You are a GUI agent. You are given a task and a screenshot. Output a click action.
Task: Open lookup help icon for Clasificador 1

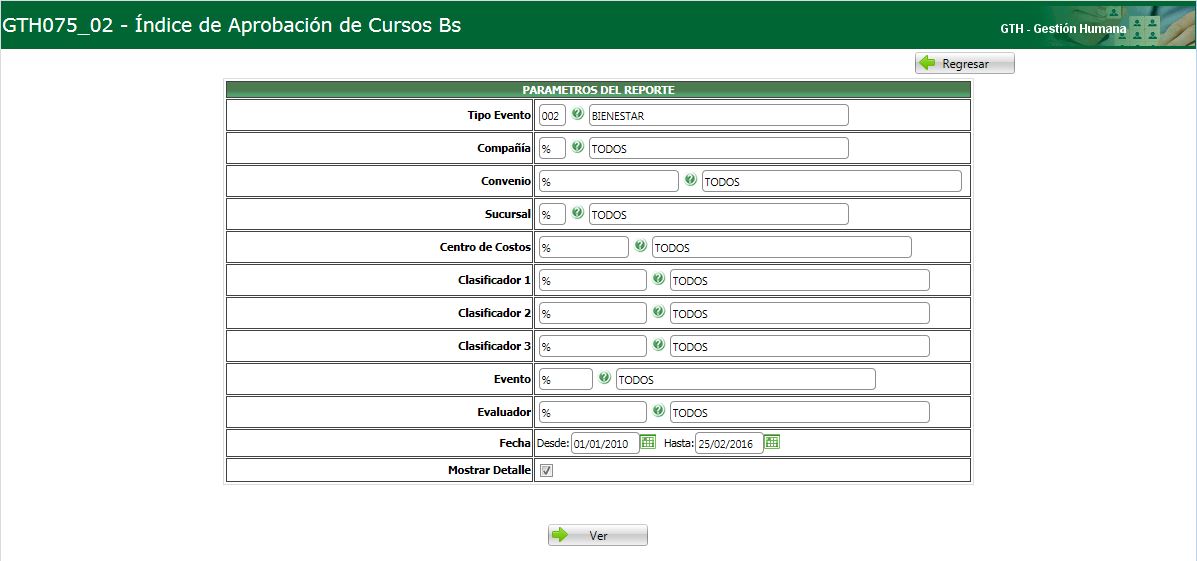point(658,279)
